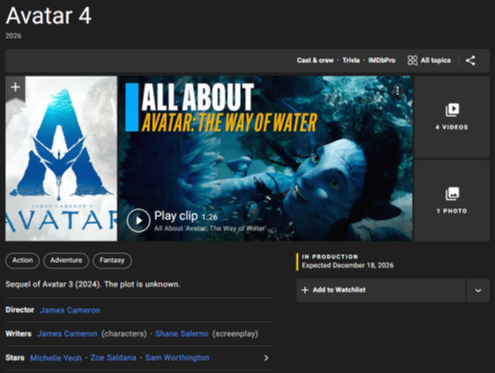Open the Trivia link

tap(351, 60)
